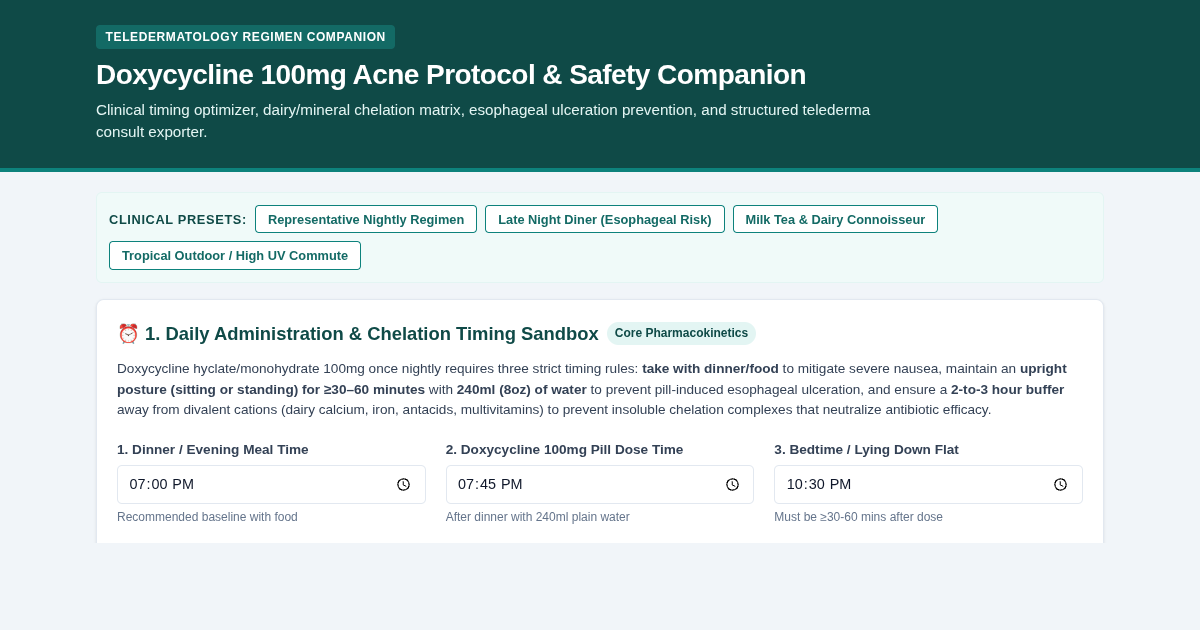Viewport: 1200px width, 630px height.
Task: Click the Core Pharmacokinetics badge
Action: [681, 333]
